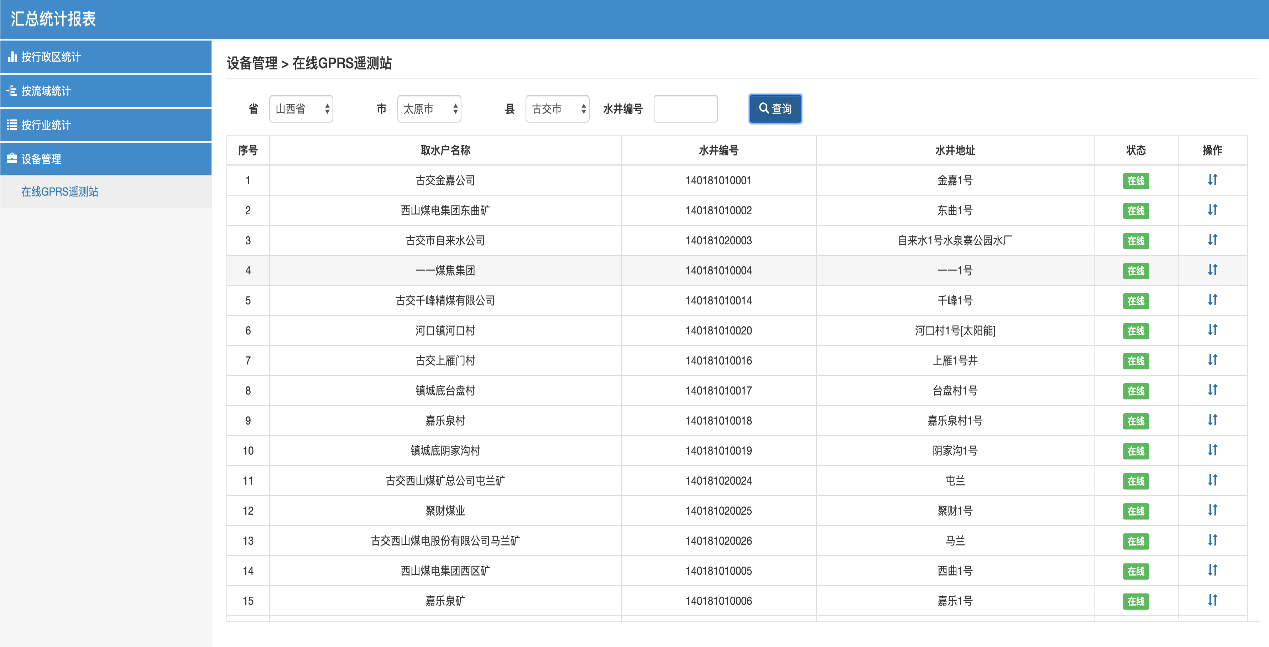Open 按流域统计 sidebar menu

pos(105,91)
